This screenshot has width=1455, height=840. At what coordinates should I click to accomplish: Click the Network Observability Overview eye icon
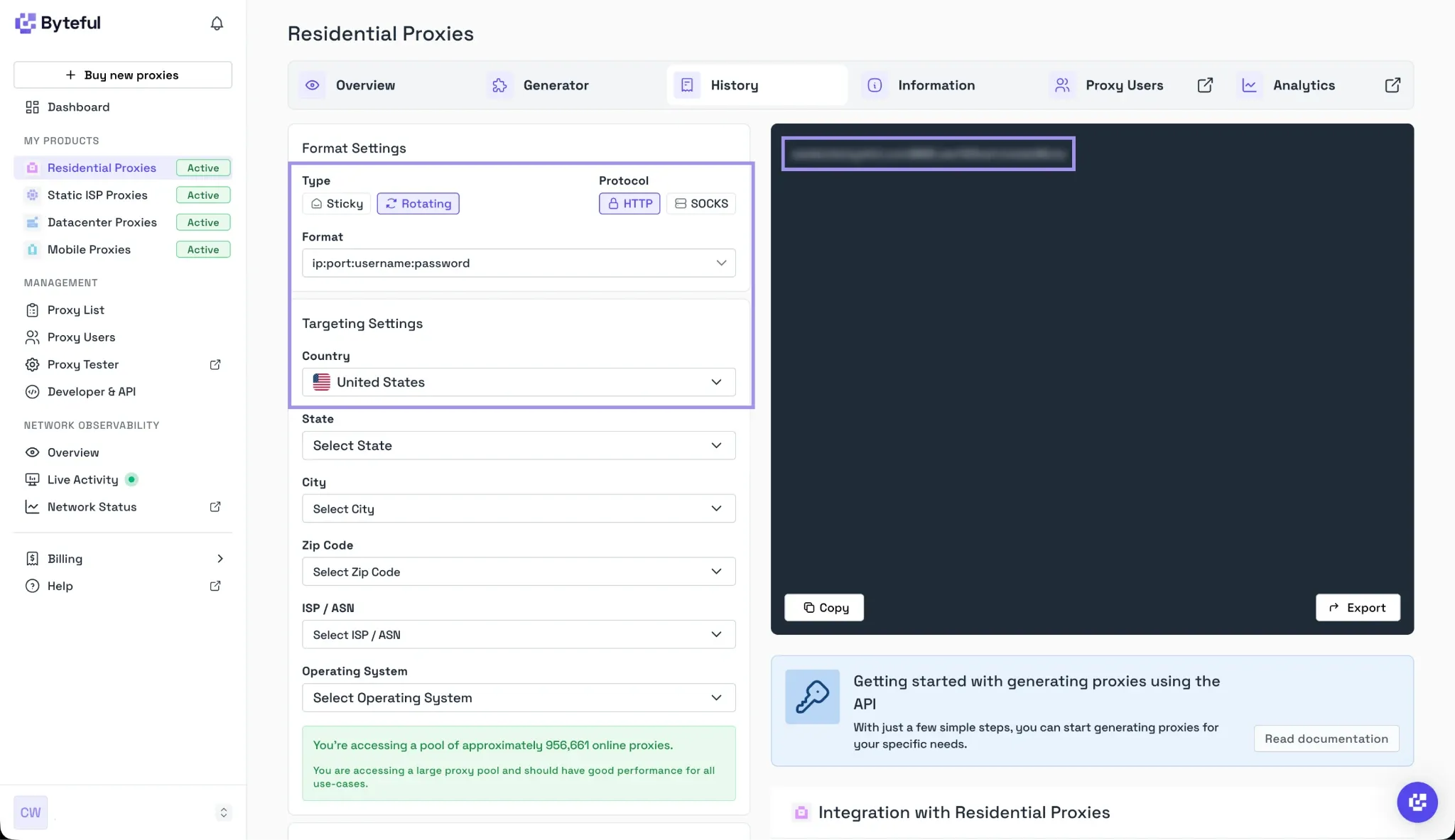[x=32, y=452]
